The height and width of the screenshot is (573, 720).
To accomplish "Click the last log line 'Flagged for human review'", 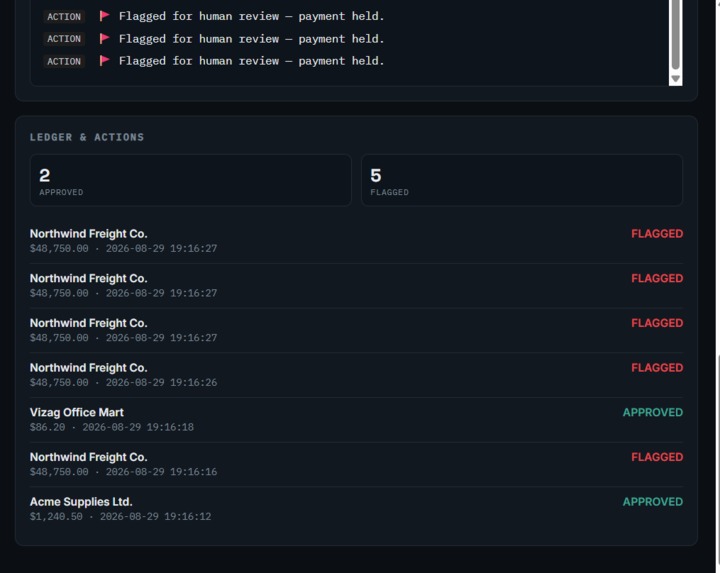I will pyautogui.click(x=251, y=61).
